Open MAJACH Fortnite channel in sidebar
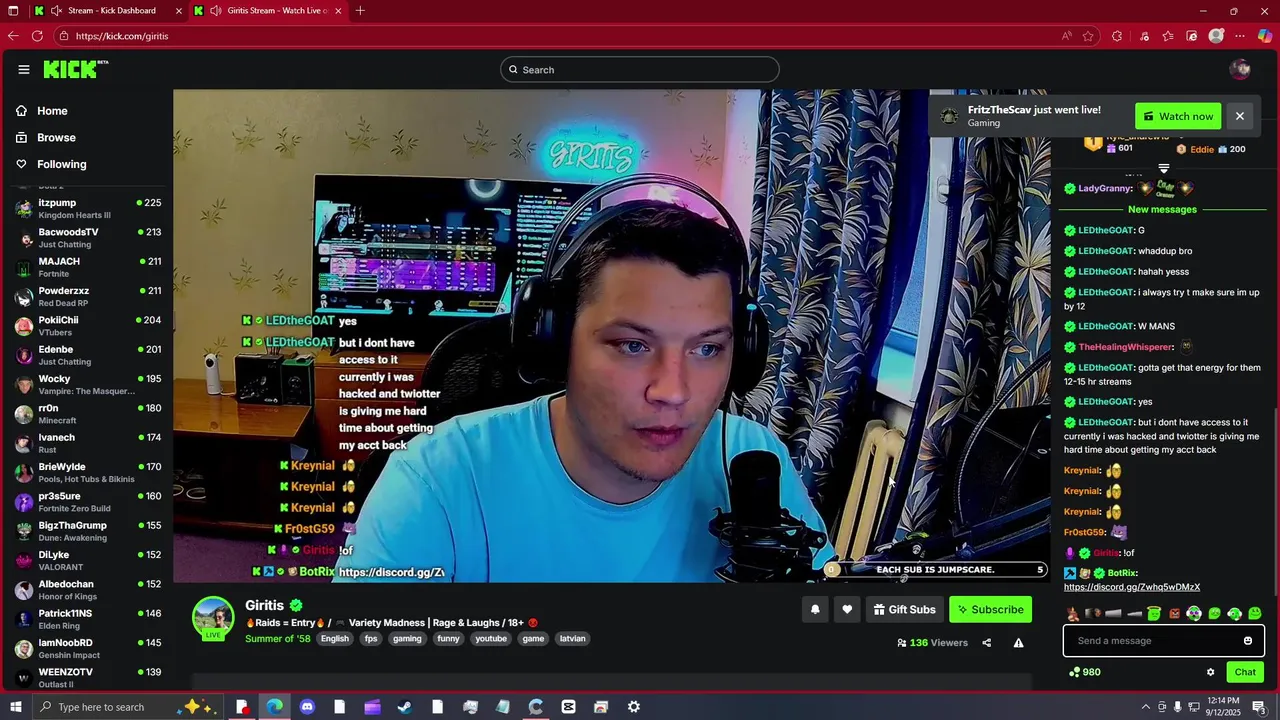 [88, 267]
